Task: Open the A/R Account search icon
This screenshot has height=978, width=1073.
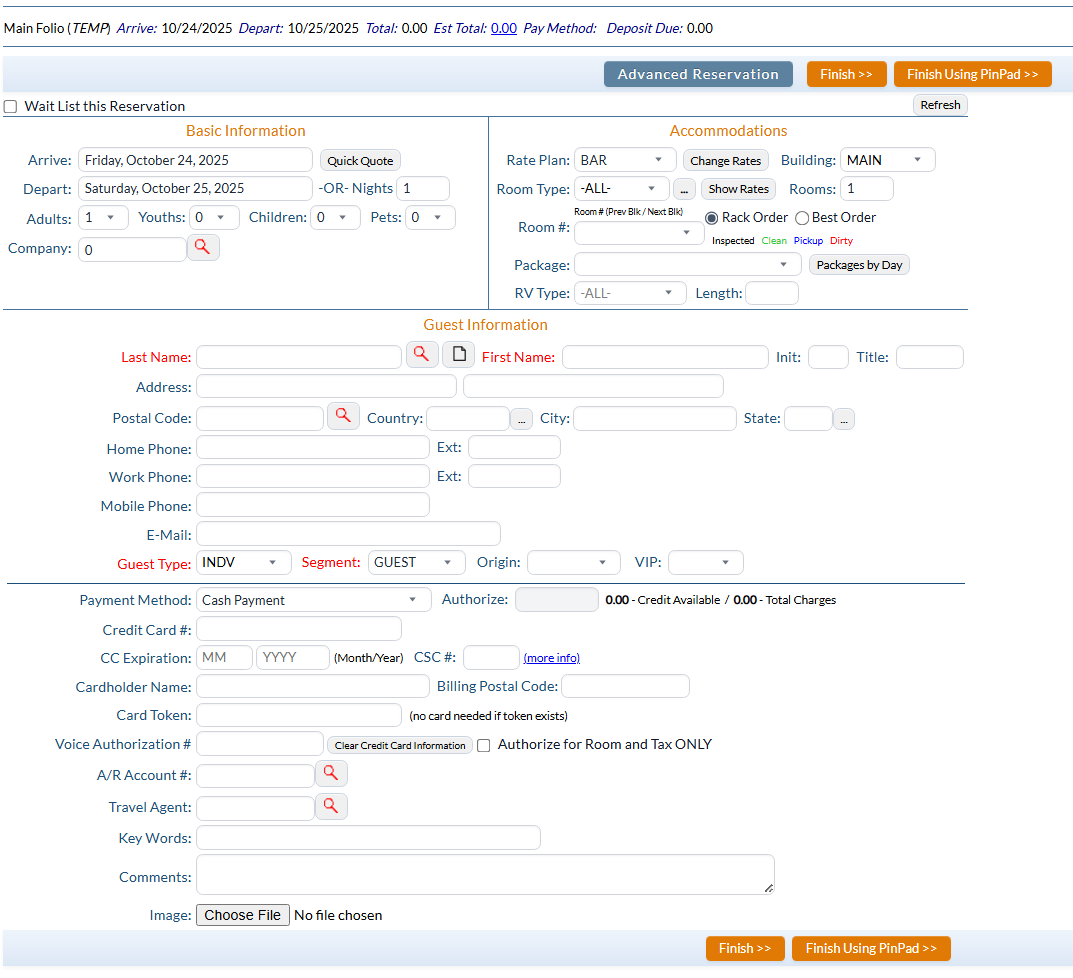Action: (331, 773)
